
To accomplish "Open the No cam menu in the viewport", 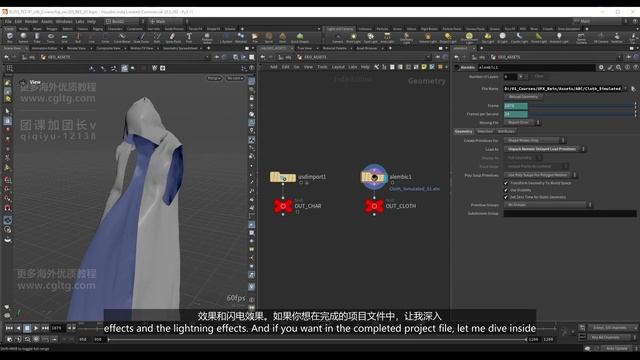I will point(235,78).
